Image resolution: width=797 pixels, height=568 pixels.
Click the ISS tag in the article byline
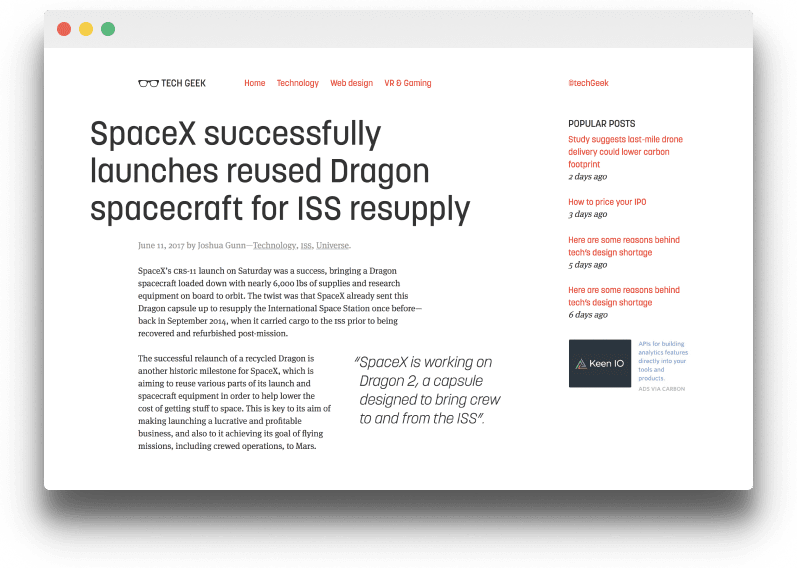click(x=305, y=246)
